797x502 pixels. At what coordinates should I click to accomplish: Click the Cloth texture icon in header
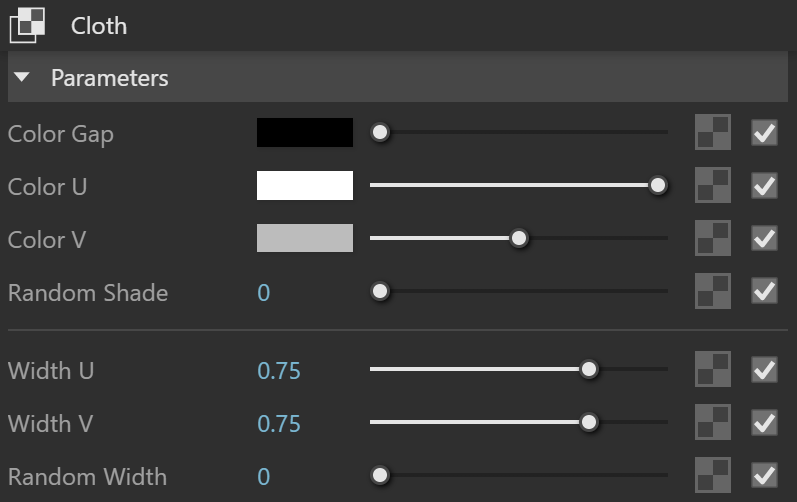click(27, 25)
